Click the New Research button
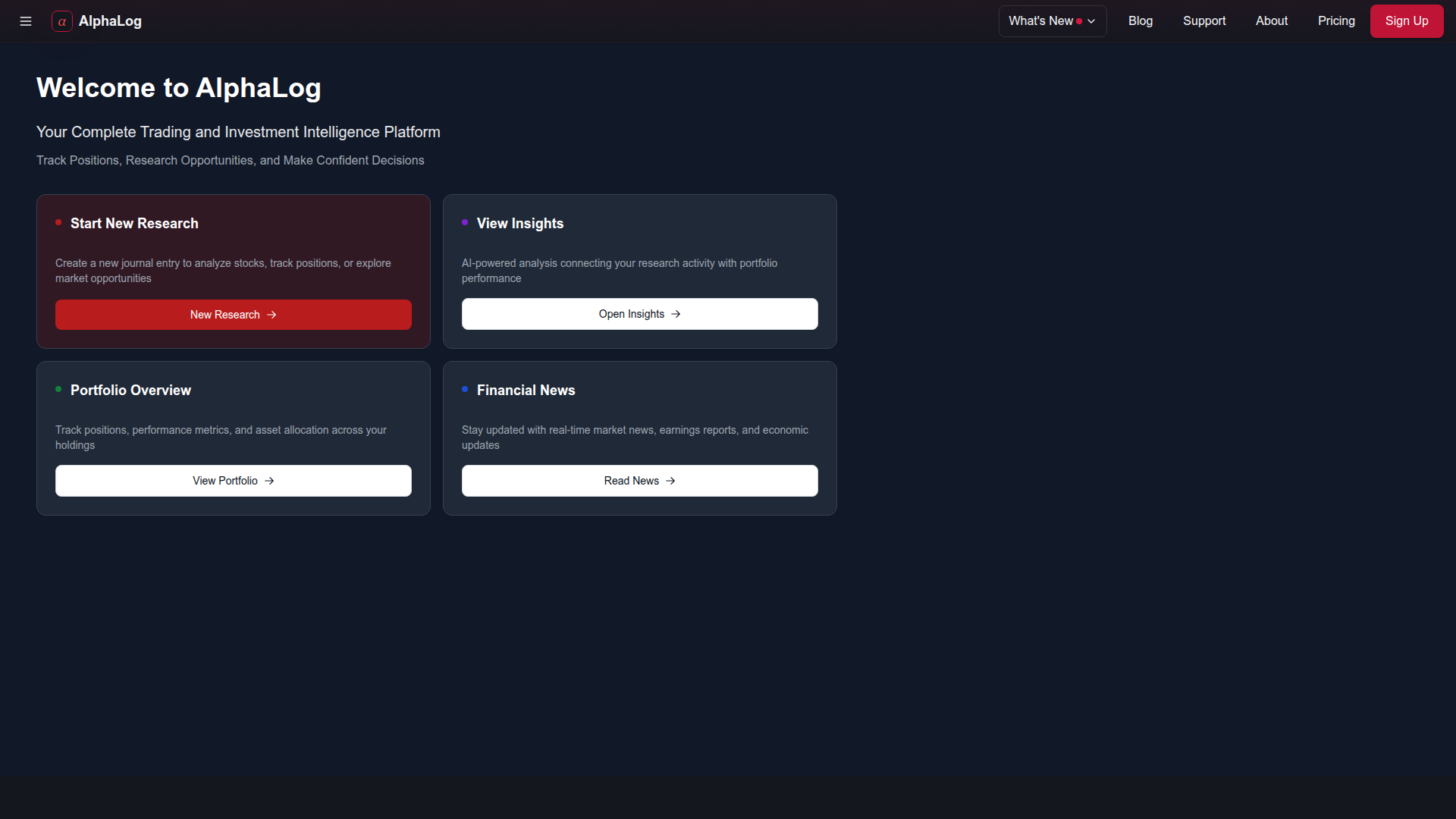Viewport: 1456px width, 819px height. coord(234,315)
